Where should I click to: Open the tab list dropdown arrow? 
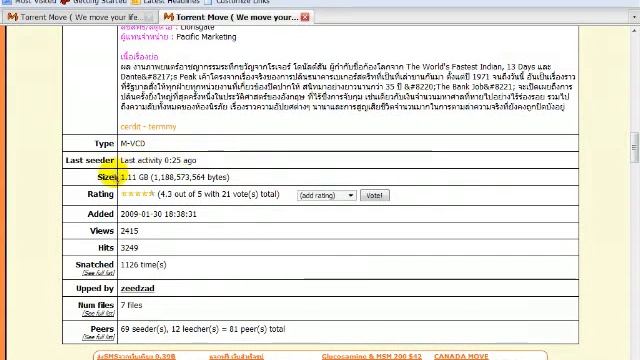click(x=634, y=17)
